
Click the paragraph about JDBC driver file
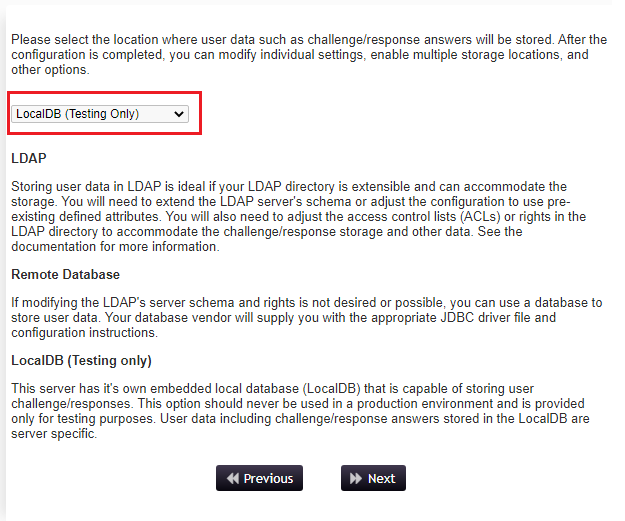[x=307, y=318]
